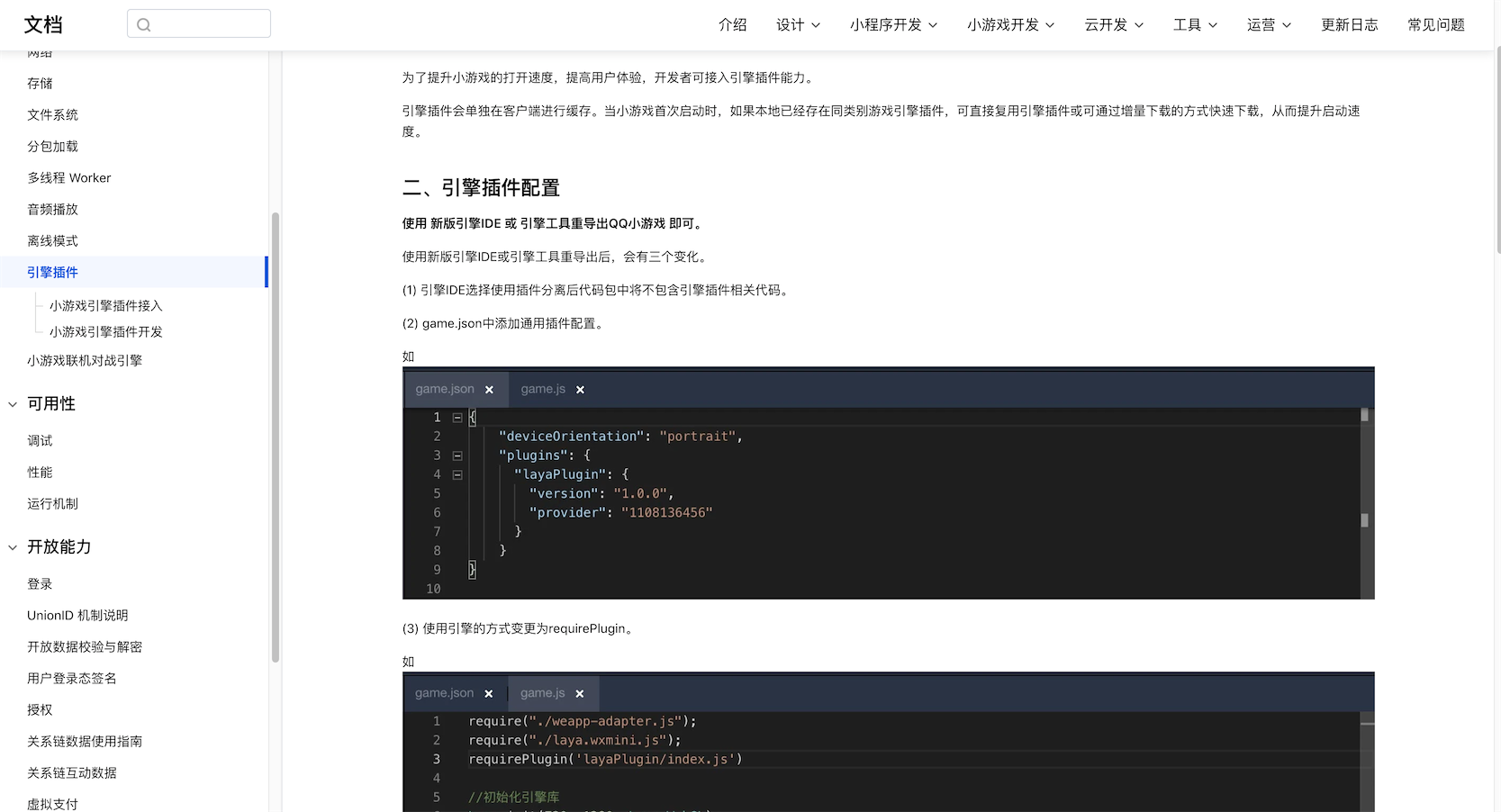This screenshot has width=1501, height=812.
Task: Jump to 小游戏引擎插件接入 section
Action: coord(106,305)
